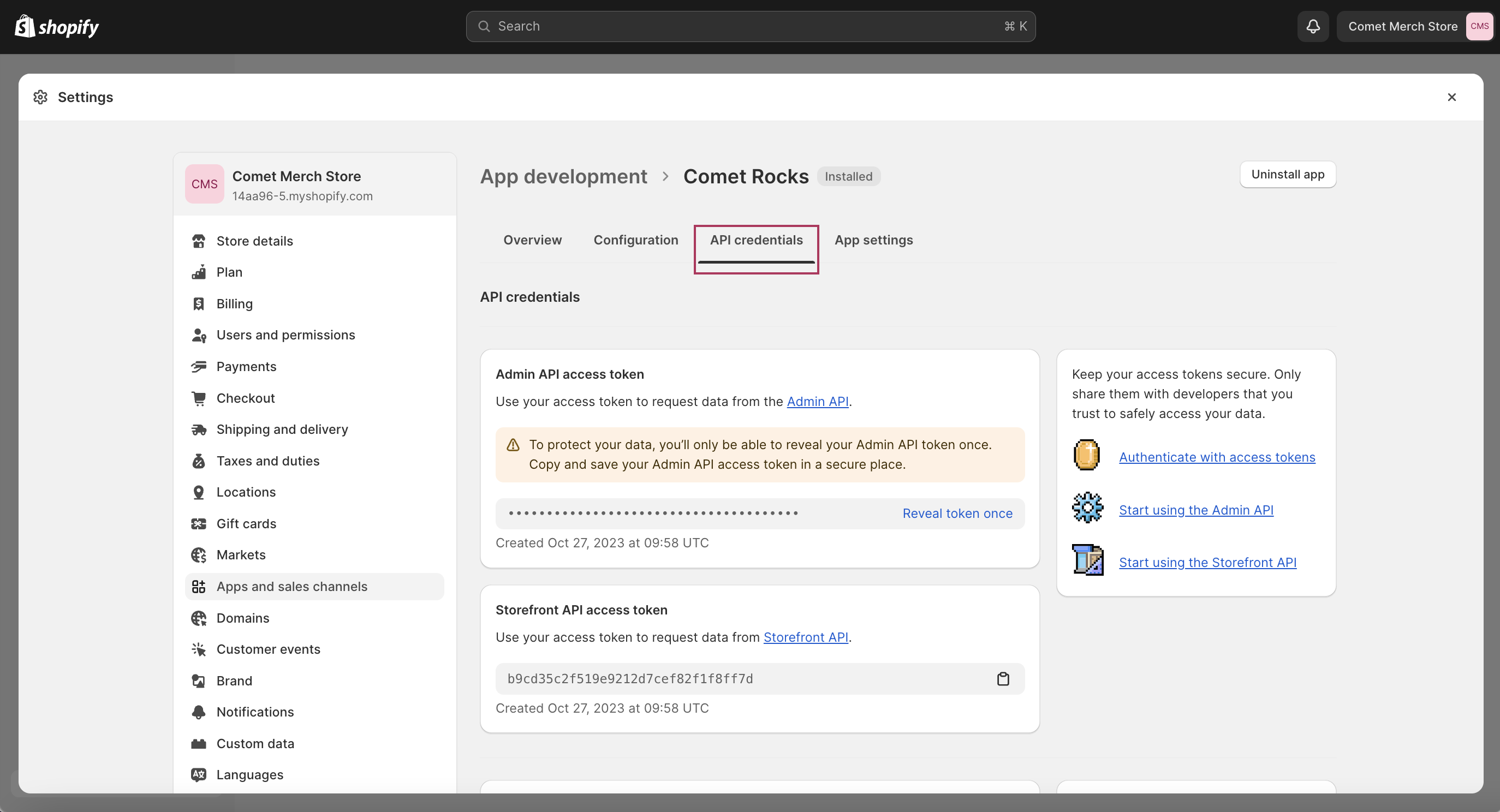Click the Billing receipt icon
This screenshot has height=812, width=1500.
199,304
